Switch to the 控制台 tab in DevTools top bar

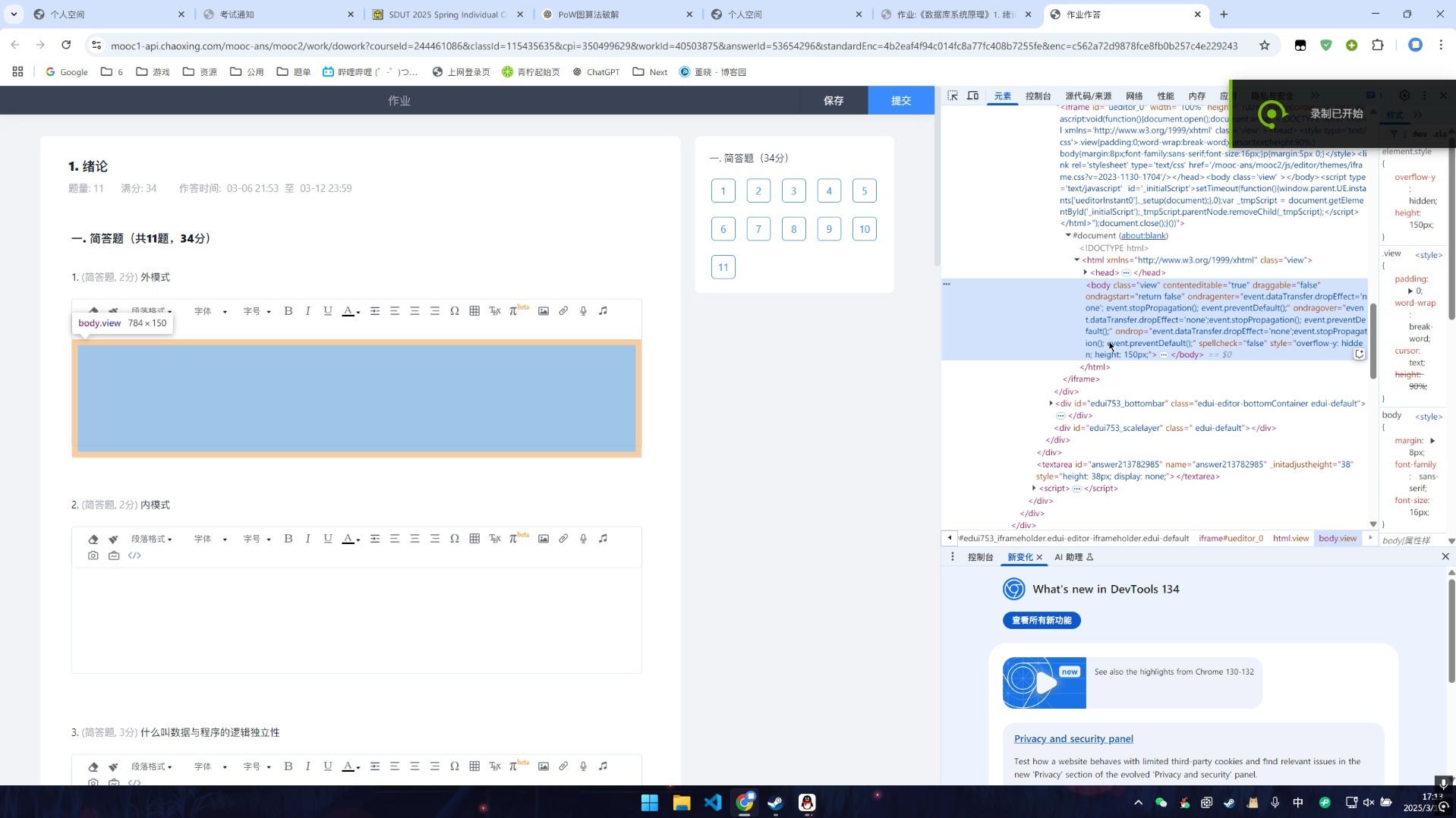pyautogui.click(x=1038, y=96)
